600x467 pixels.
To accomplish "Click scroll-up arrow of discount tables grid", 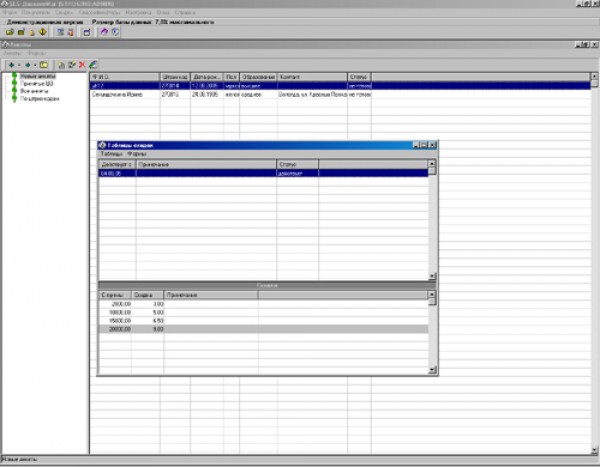I will pyautogui.click(x=432, y=163).
